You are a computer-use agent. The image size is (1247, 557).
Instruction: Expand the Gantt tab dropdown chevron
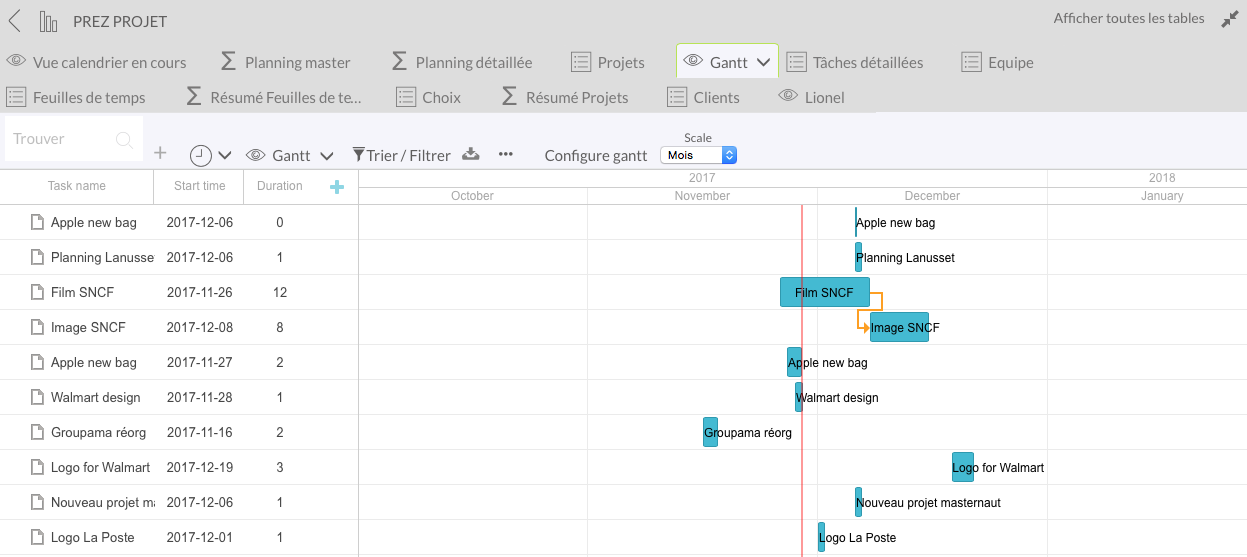click(764, 62)
